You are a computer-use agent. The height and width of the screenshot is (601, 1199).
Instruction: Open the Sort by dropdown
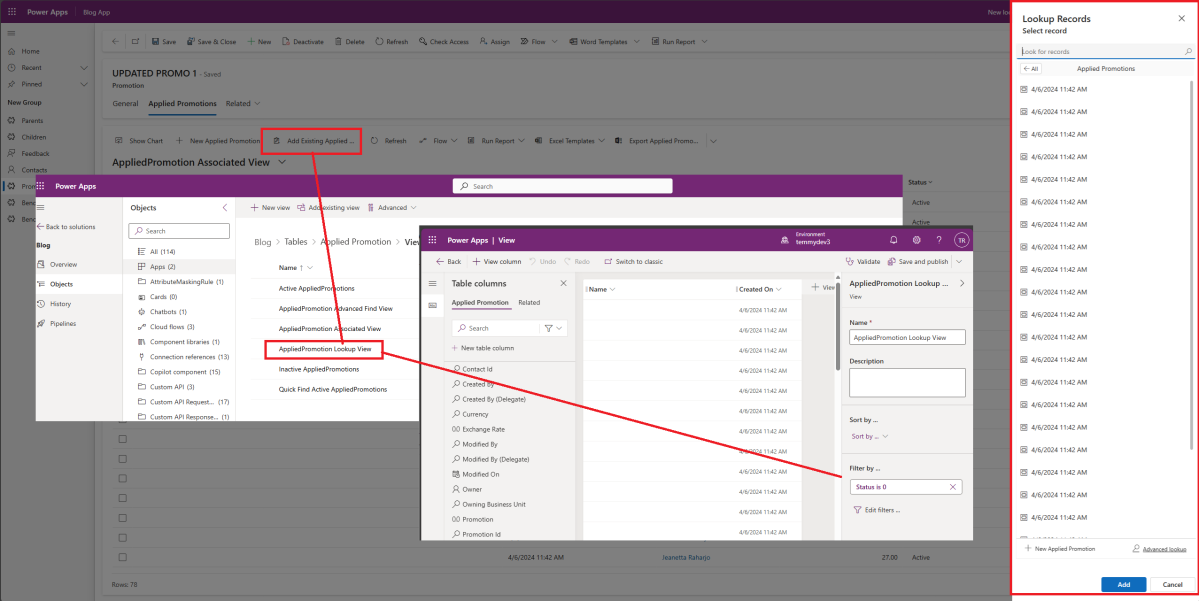(870, 437)
